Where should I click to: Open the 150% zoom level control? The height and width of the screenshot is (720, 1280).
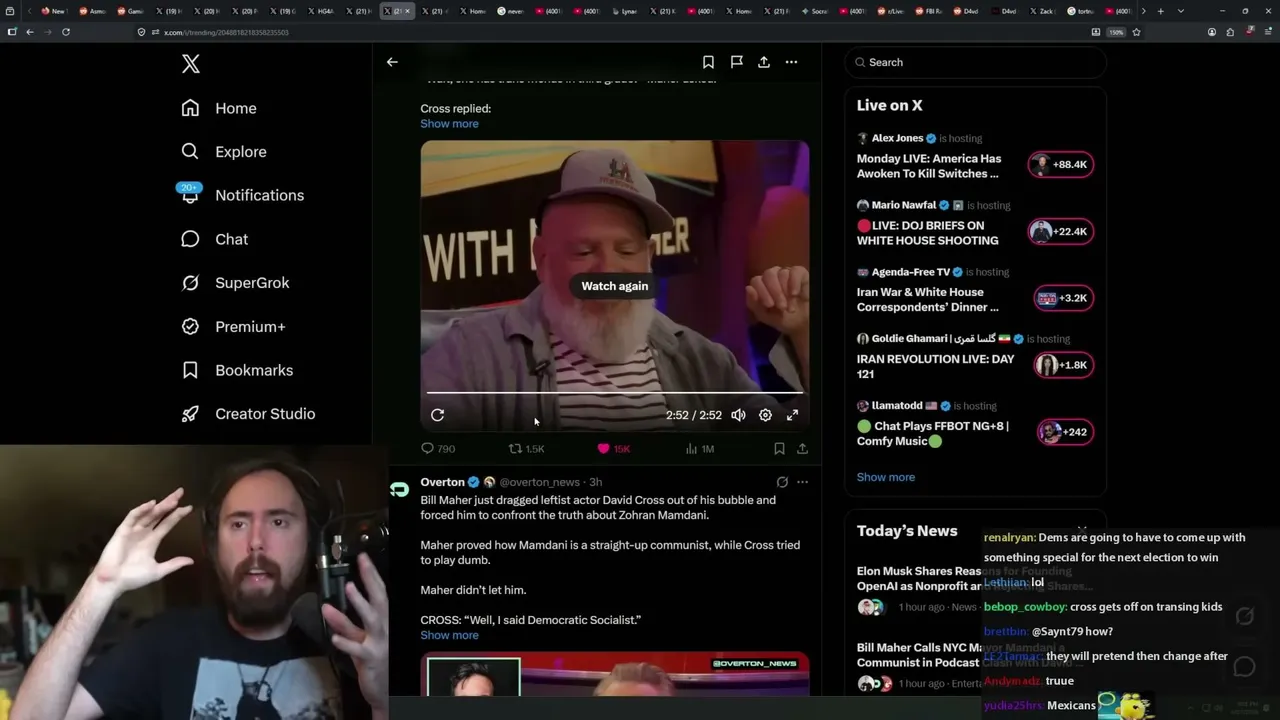[x=1116, y=32]
